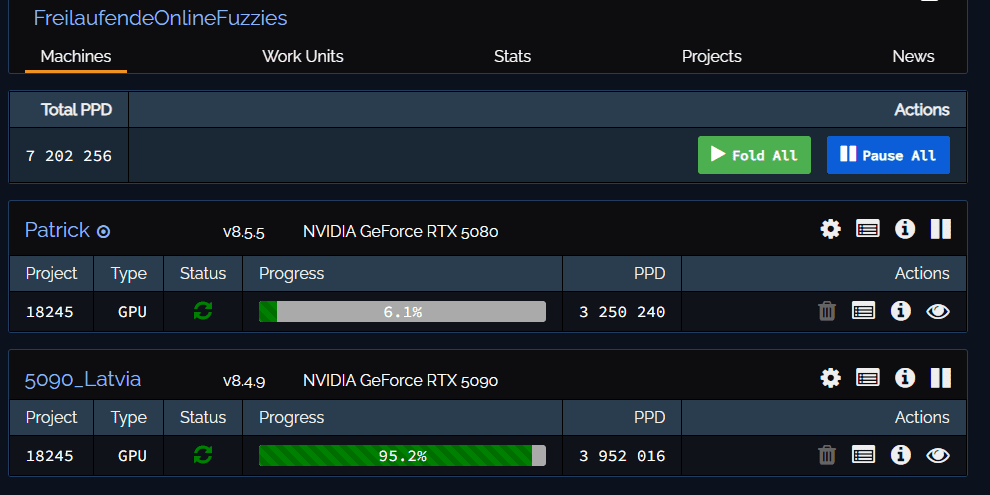Toggle protein viewer eye in Patrick's row
Viewport: 990px width, 495px height.
click(937, 312)
